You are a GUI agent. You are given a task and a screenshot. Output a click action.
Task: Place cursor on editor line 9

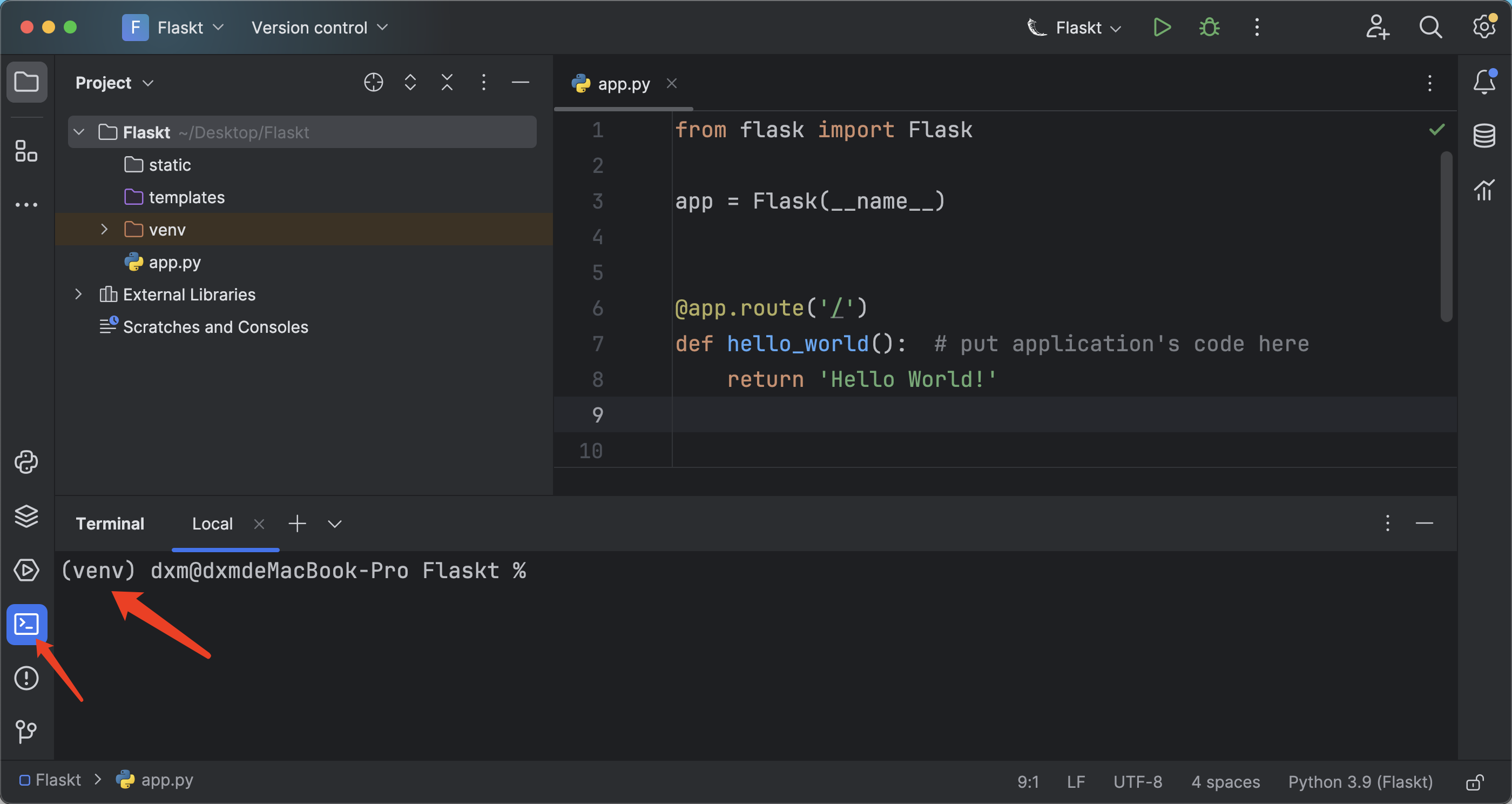[1064, 414]
